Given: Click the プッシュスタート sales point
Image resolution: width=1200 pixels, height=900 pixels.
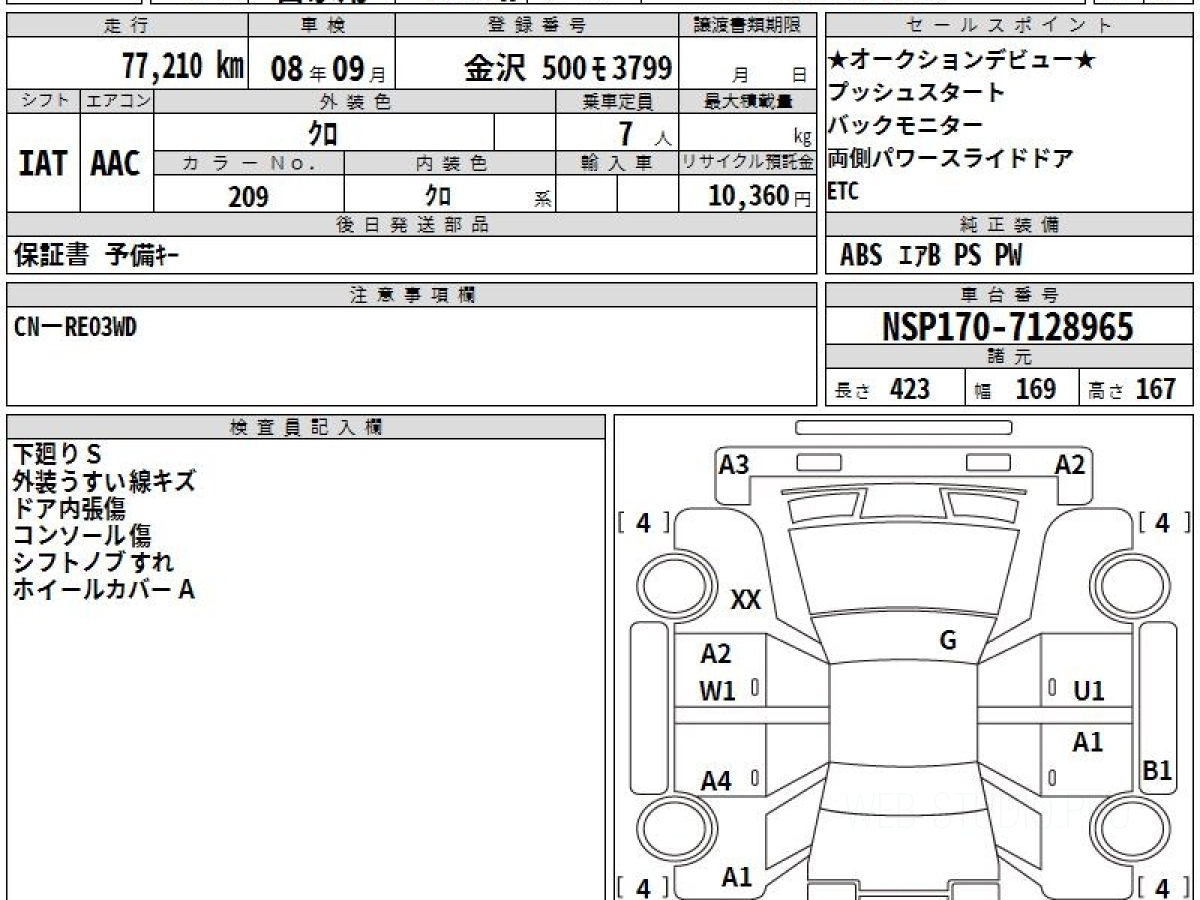Looking at the screenshot, I should 917,93.
